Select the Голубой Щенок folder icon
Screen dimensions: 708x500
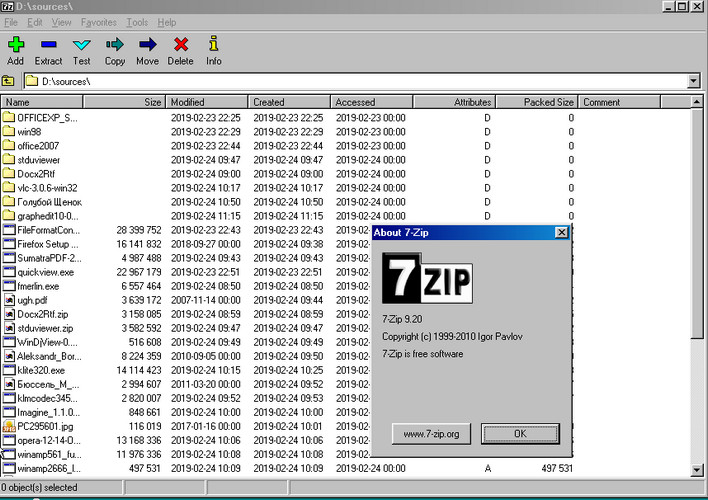tap(8, 201)
